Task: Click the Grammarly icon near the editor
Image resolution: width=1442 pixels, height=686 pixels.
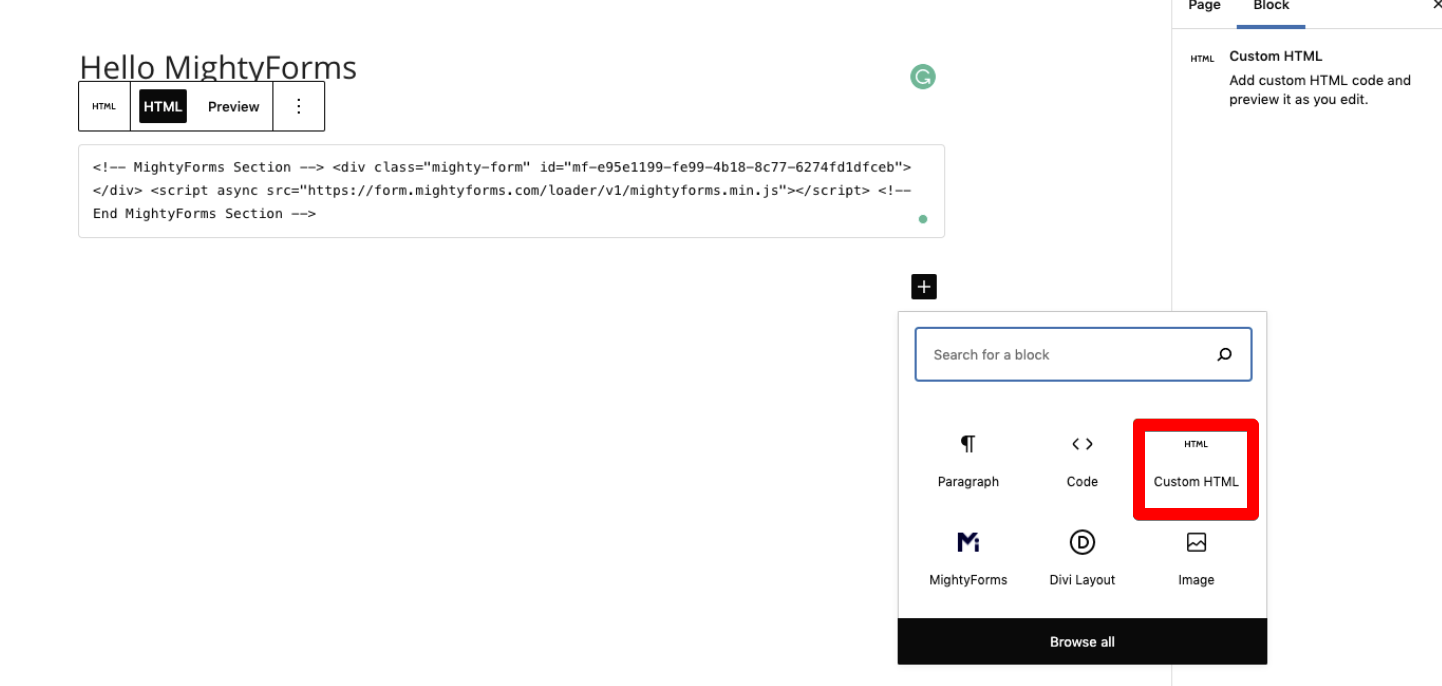Action: tap(922, 76)
